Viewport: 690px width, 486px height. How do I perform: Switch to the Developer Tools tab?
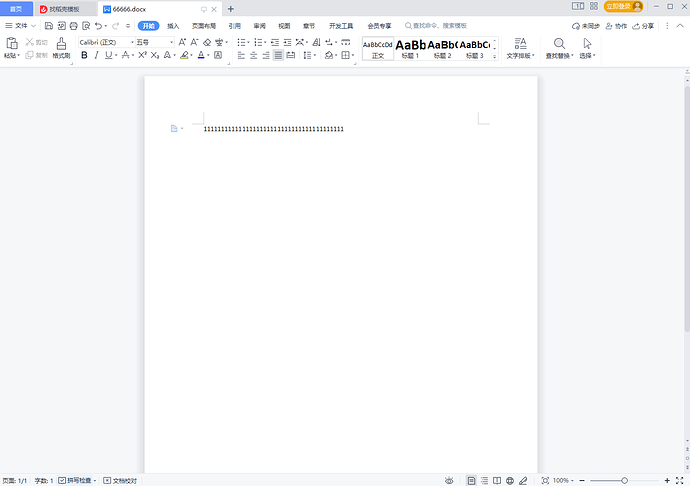pos(341,26)
